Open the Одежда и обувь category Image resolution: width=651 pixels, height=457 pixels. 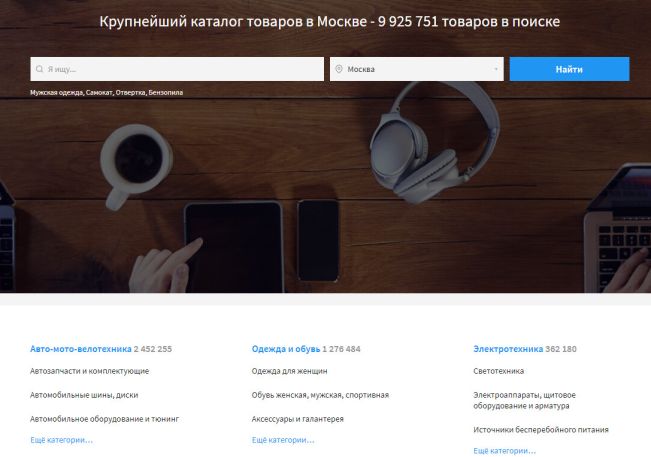point(286,349)
